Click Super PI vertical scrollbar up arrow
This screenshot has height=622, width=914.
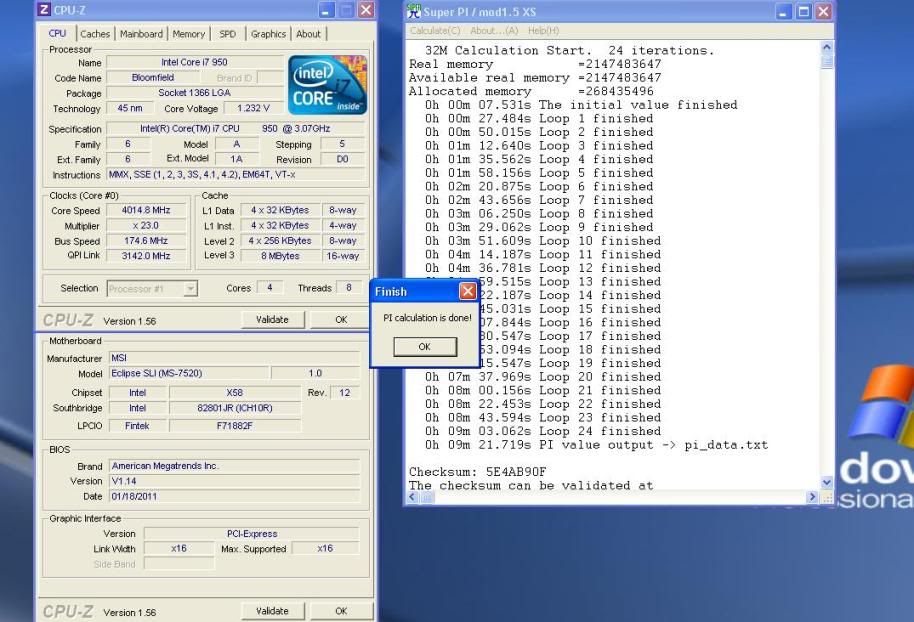click(x=827, y=47)
